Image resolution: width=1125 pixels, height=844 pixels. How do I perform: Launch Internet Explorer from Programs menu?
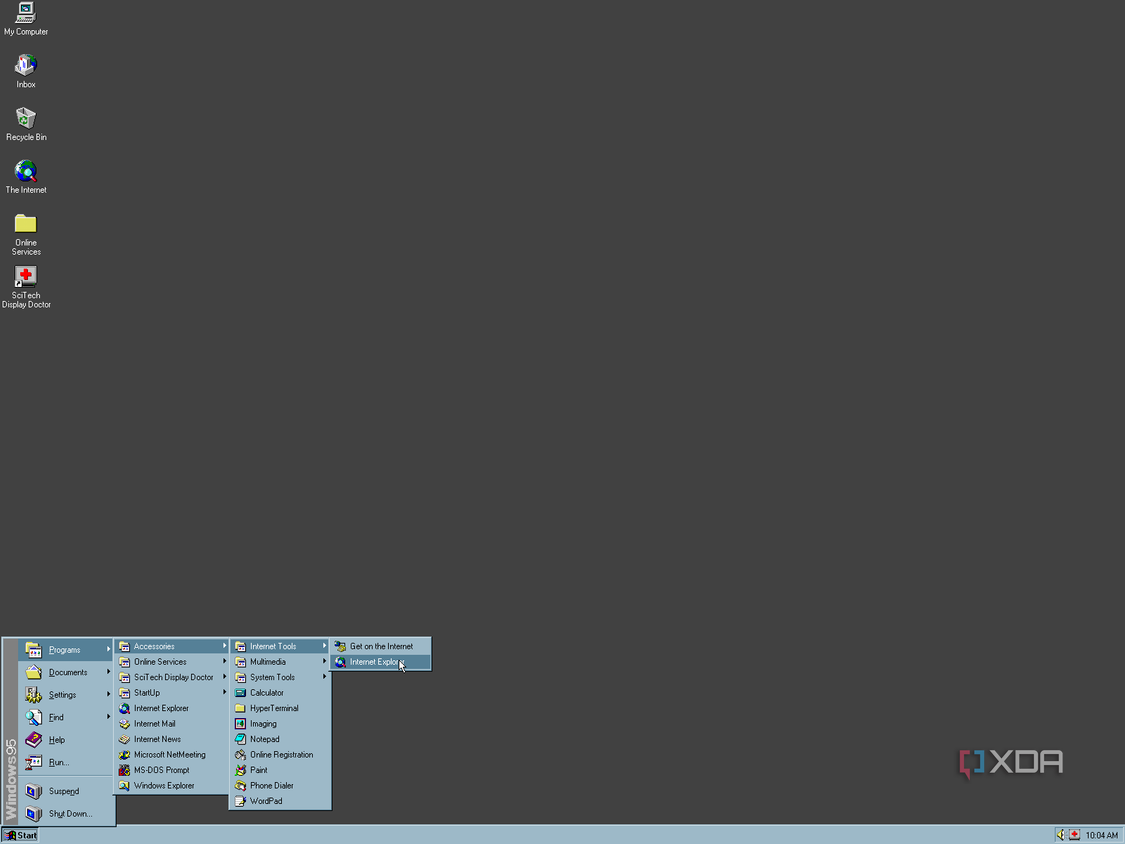point(172,708)
